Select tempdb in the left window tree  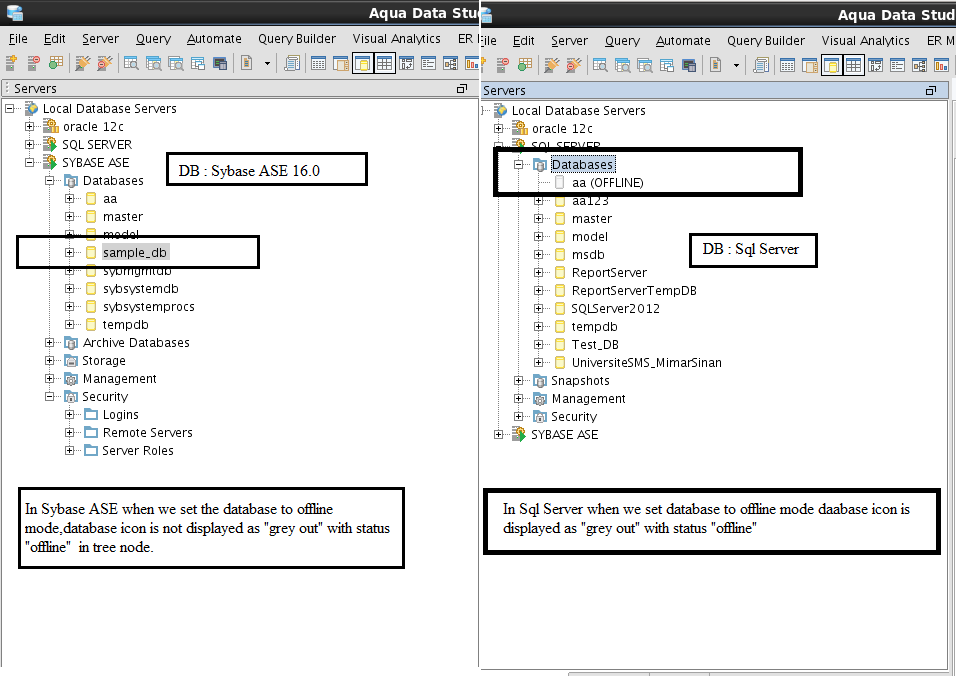point(125,324)
